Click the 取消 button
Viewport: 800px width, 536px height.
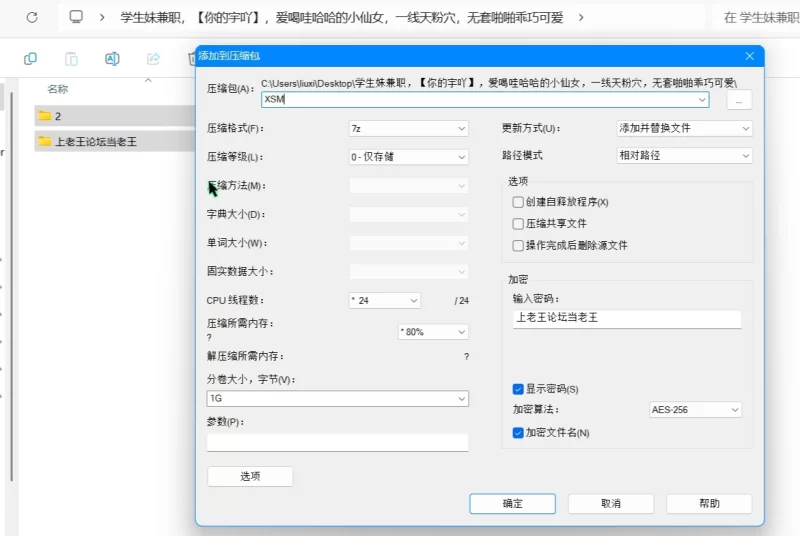tap(611, 504)
